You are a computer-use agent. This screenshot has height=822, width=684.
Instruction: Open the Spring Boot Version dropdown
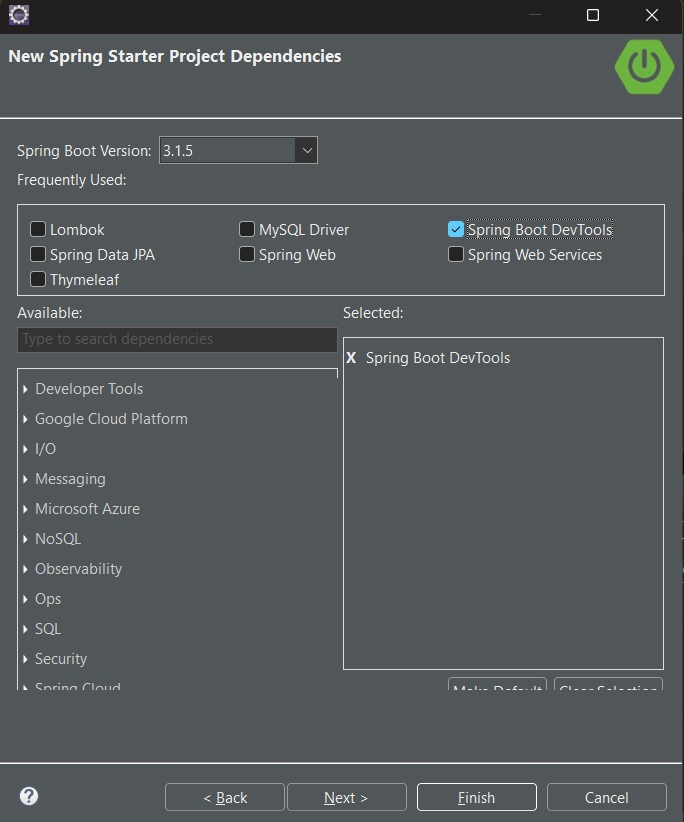coord(306,151)
